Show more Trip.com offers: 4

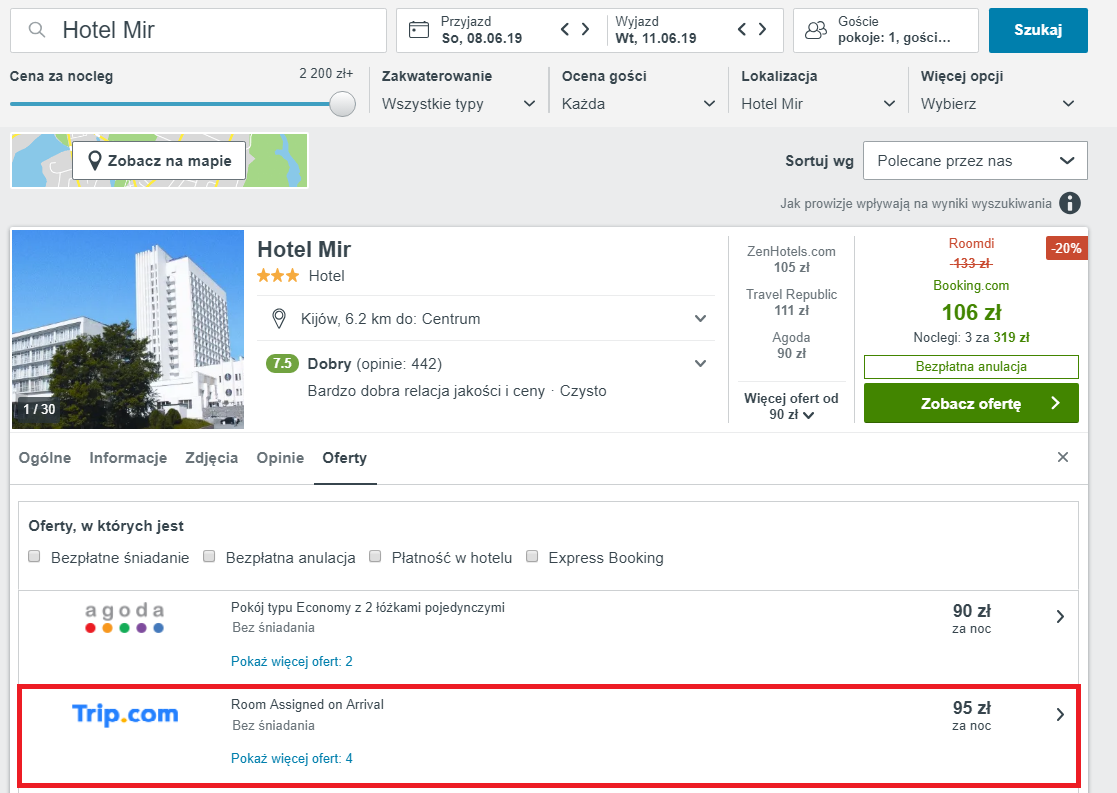tap(291, 758)
